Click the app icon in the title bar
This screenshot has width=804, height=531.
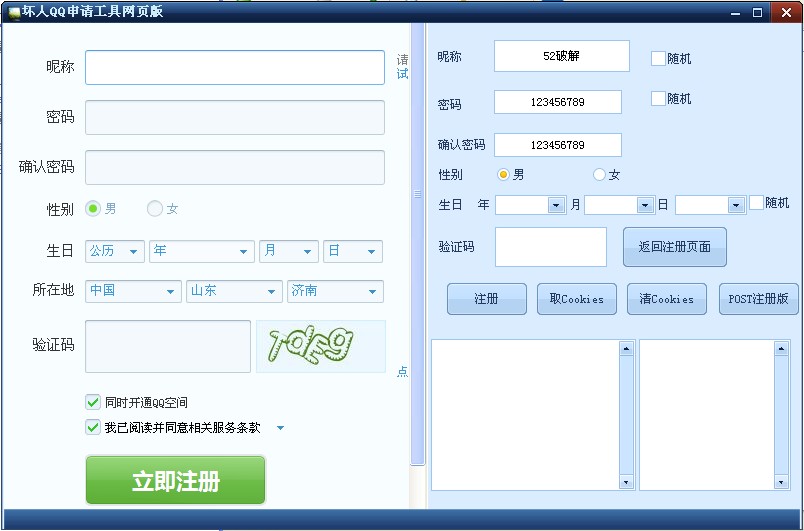14,12
